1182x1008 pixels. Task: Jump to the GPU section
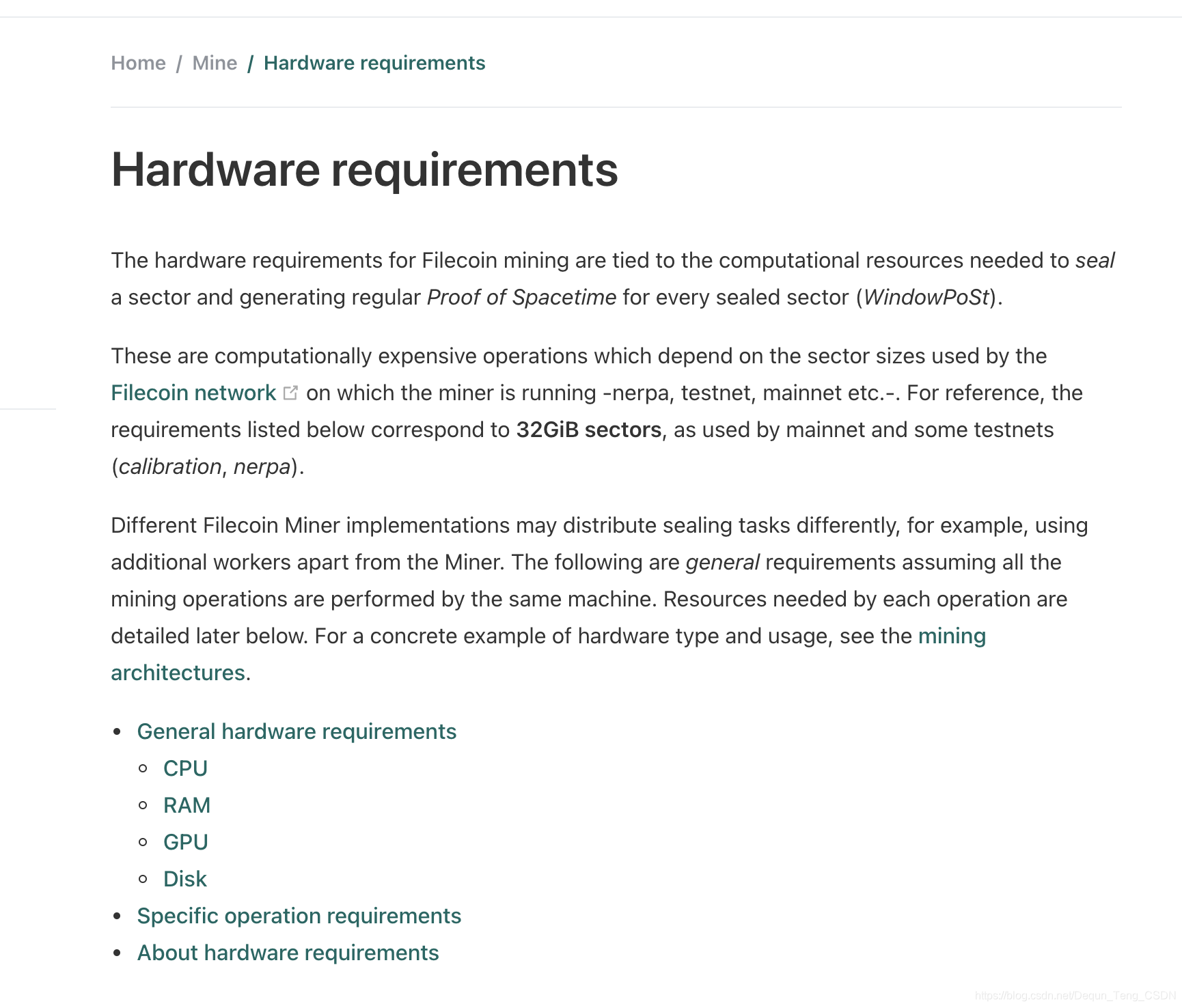coord(185,842)
